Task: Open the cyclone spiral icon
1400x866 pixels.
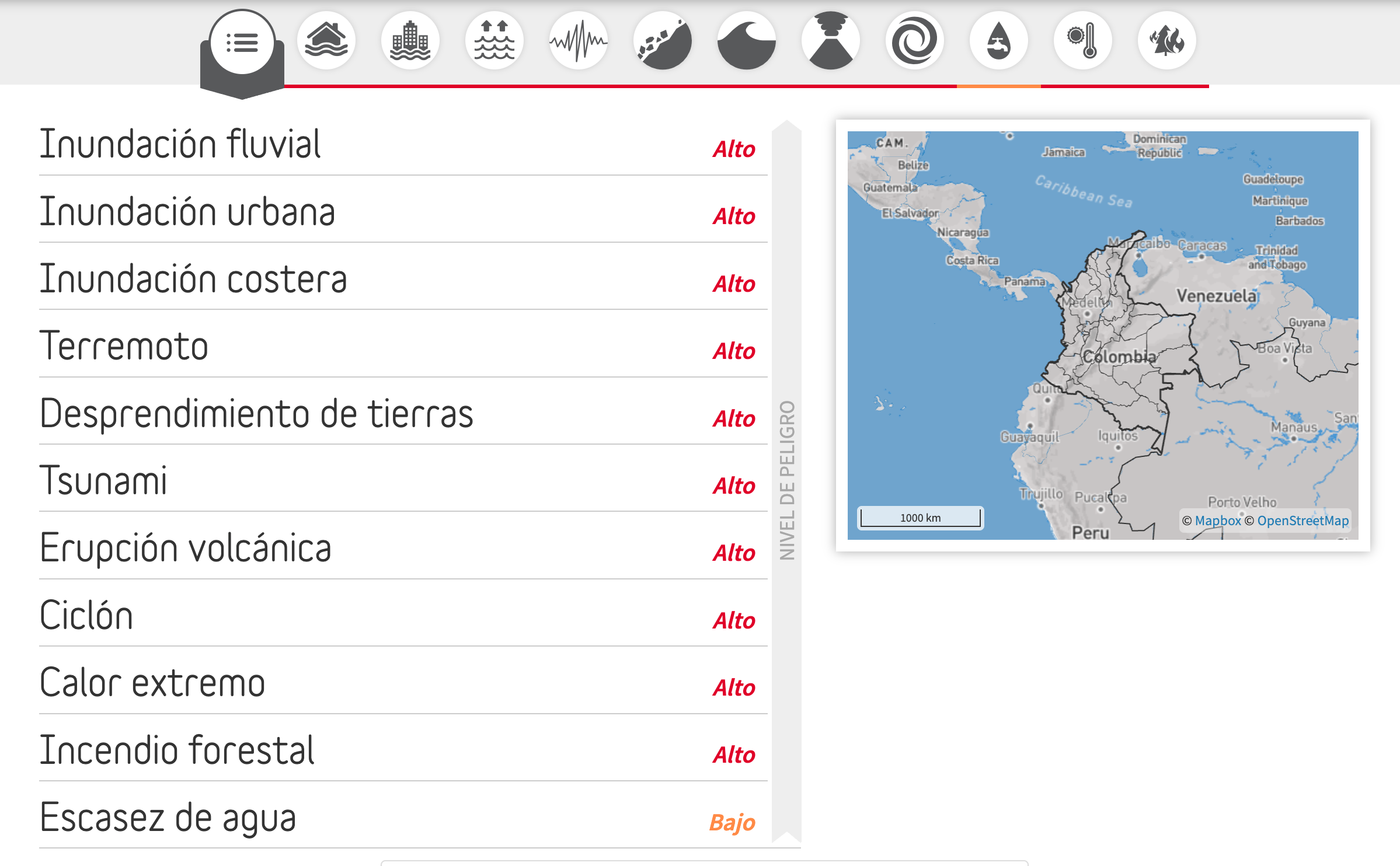Action: 914,41
